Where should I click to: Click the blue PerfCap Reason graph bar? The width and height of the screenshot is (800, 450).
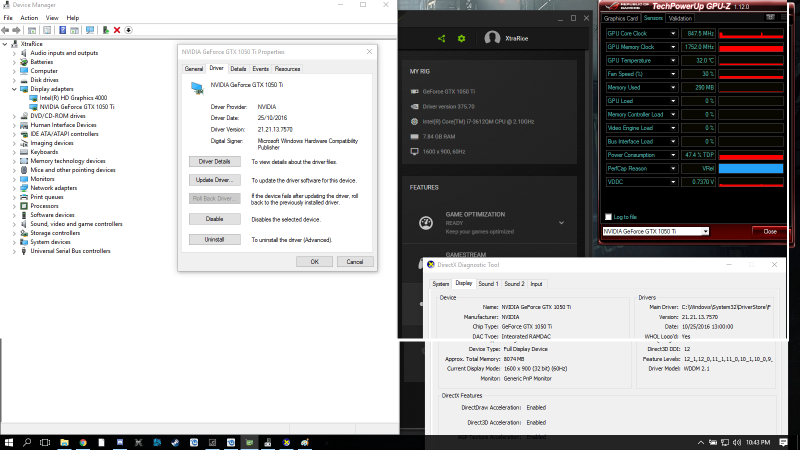click(x=751, y=168)
